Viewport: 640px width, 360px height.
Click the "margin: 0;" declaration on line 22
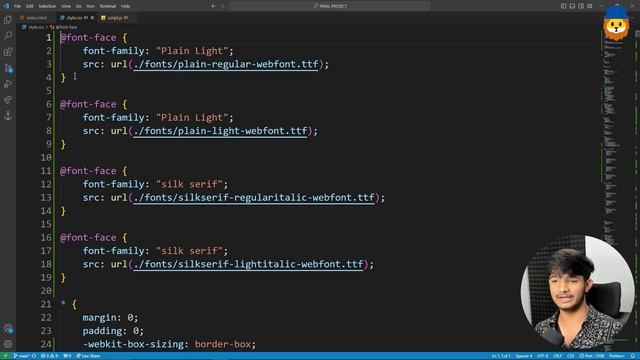click(x=110, y=318)
